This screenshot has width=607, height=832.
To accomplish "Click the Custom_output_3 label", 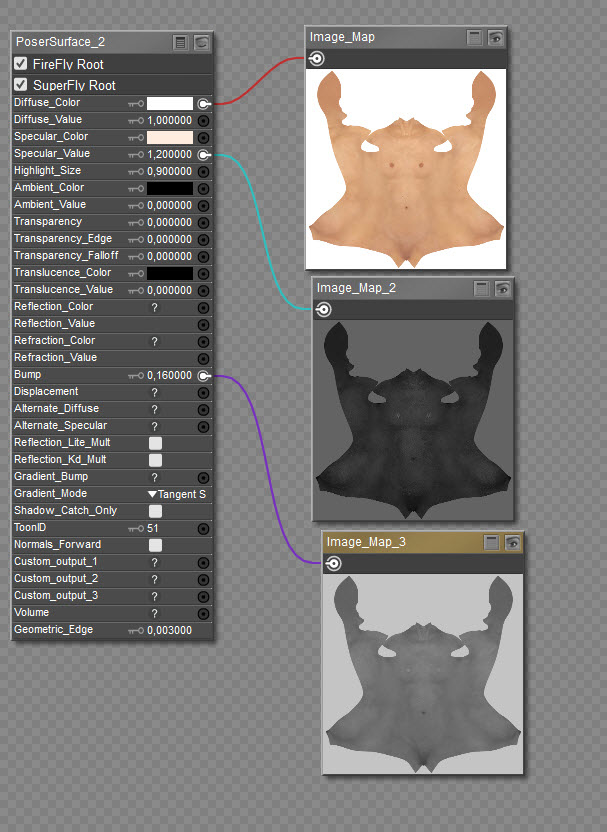I will [56, 595].
